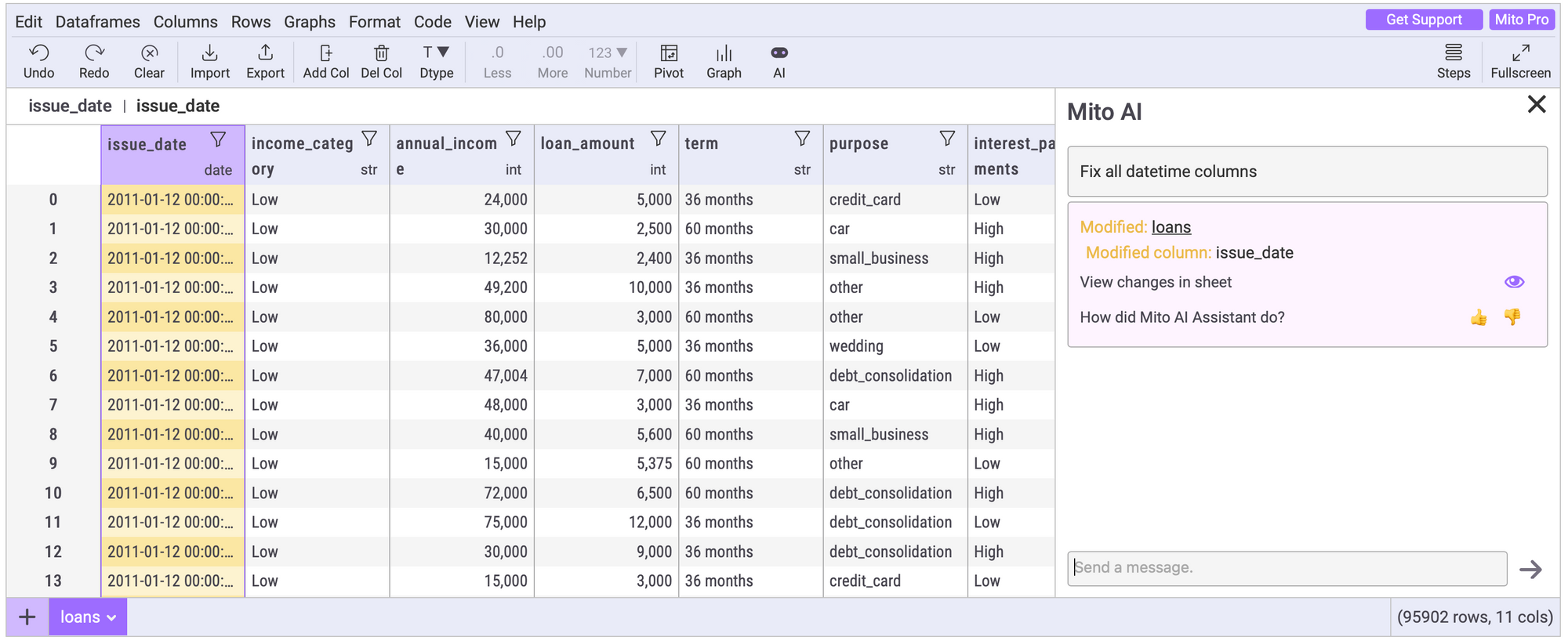Send the AI message with arrow
Screen dimensions: 1568x644
(1530, 570)
